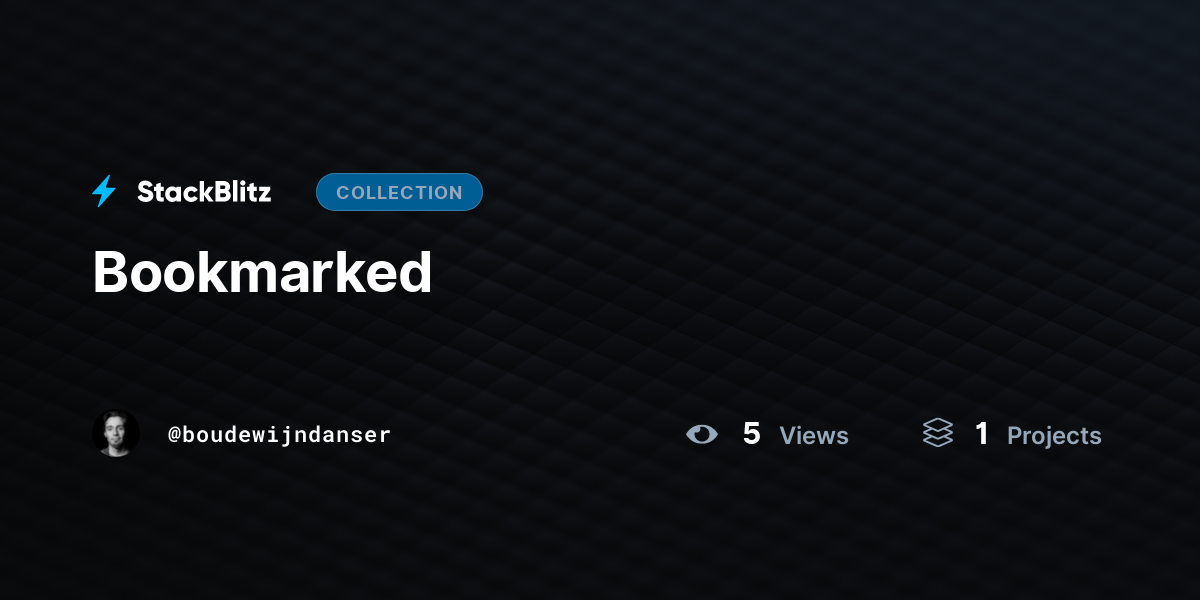Click the Views label
This screenshot has height=600, width=1200.
coord(814,435)
